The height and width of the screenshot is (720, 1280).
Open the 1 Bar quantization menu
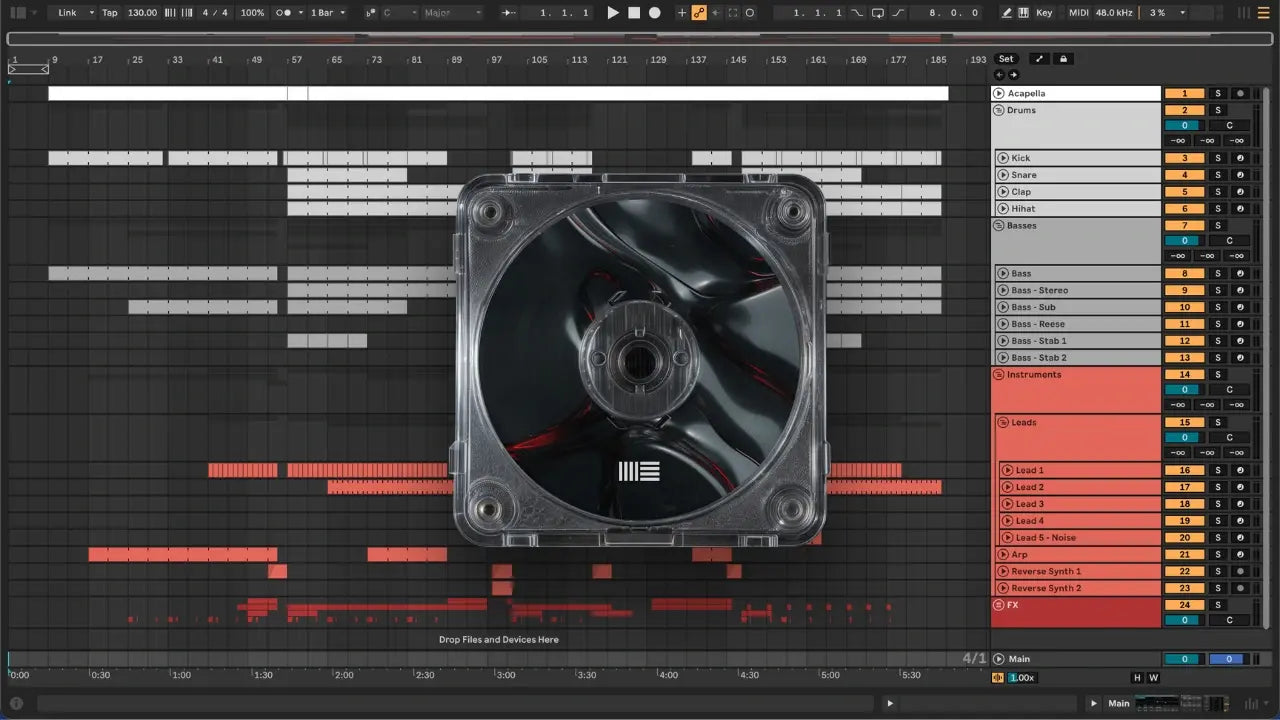click(x=327, y=13)
